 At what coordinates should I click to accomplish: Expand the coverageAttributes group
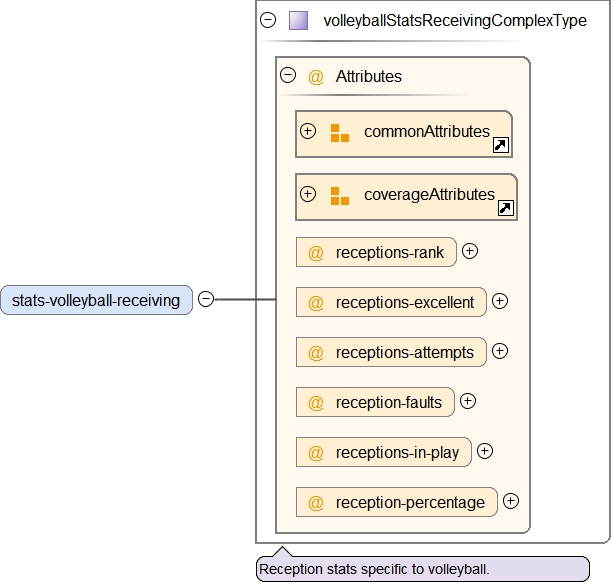[308, 194]
